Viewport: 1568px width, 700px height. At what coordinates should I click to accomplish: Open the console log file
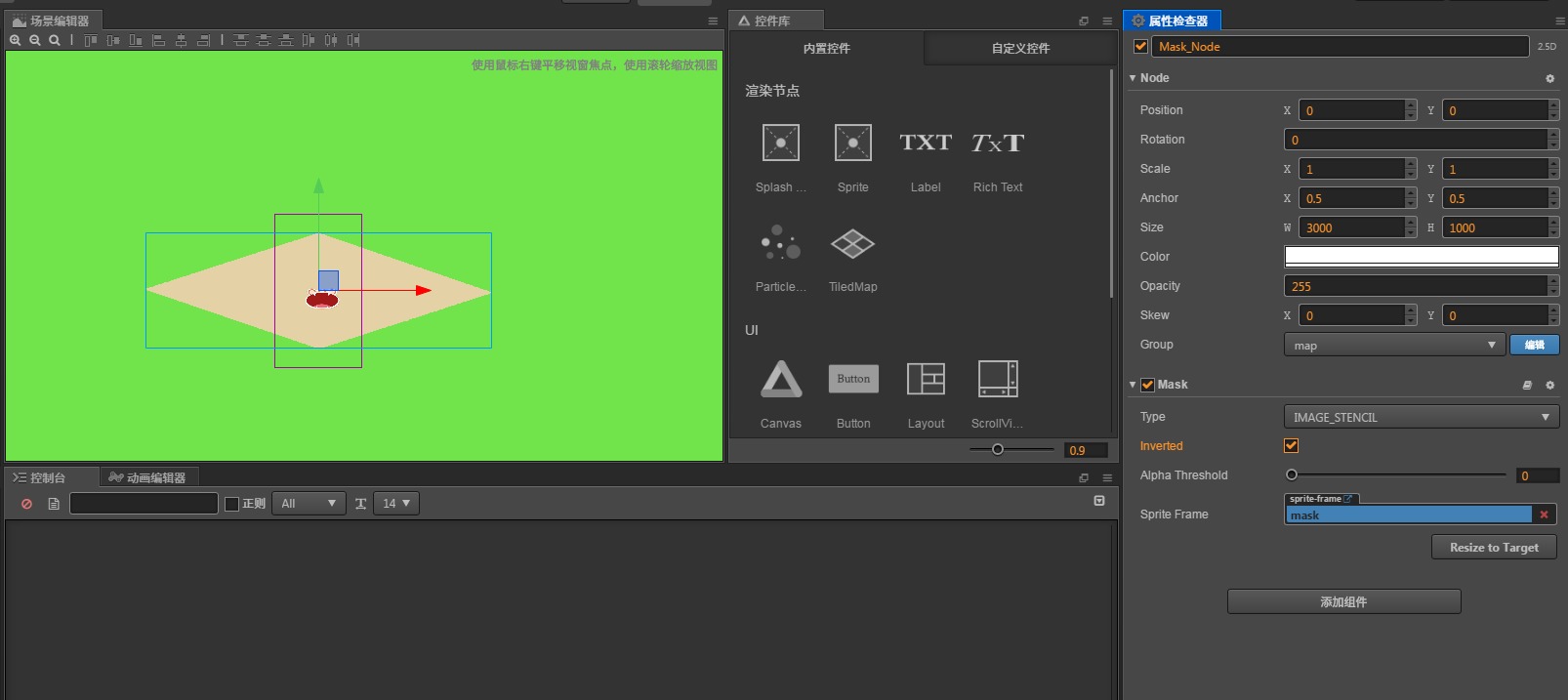pyautogui.click(x=54, y=504)
